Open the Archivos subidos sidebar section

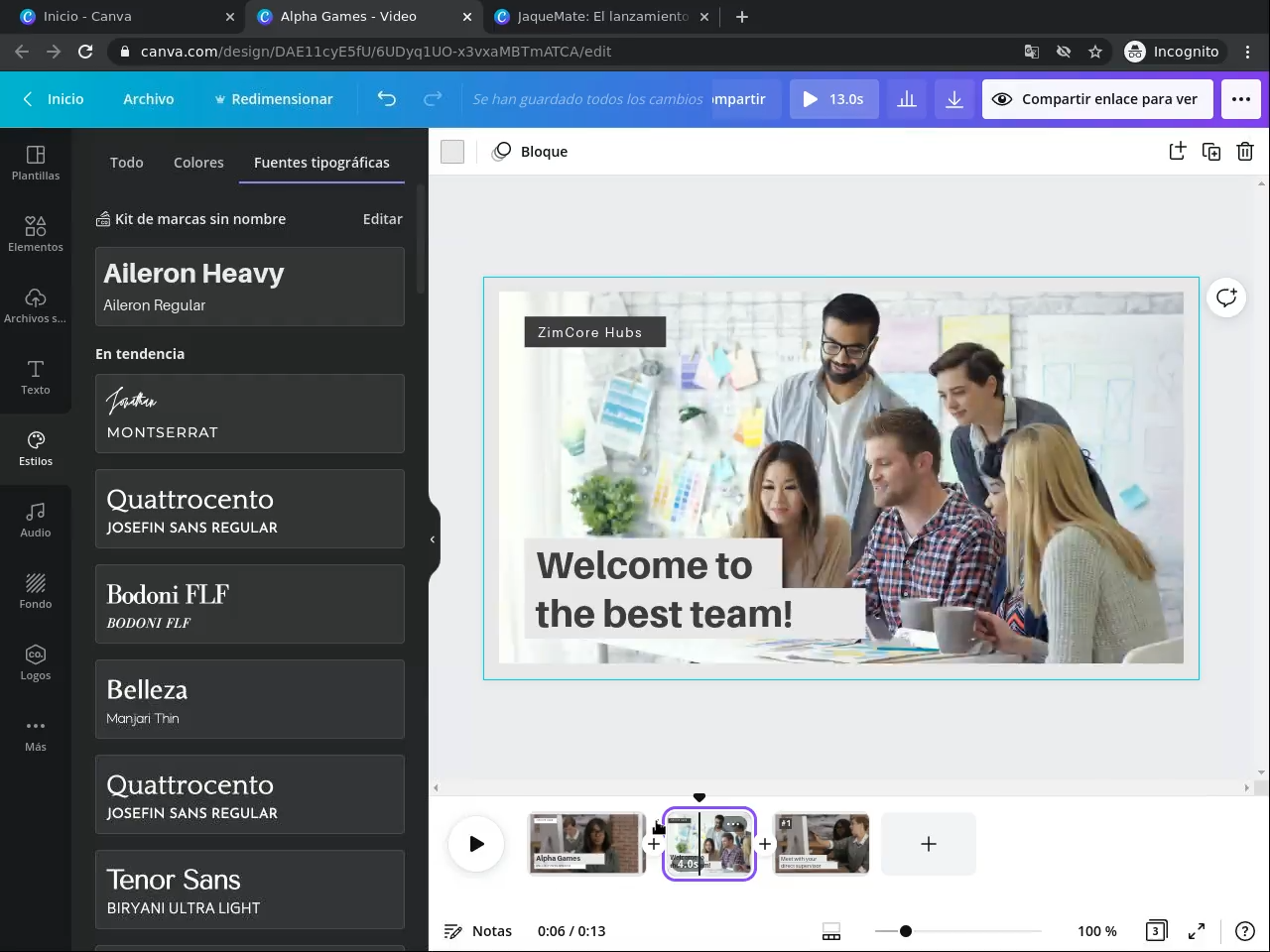click(x=36, y=305)
